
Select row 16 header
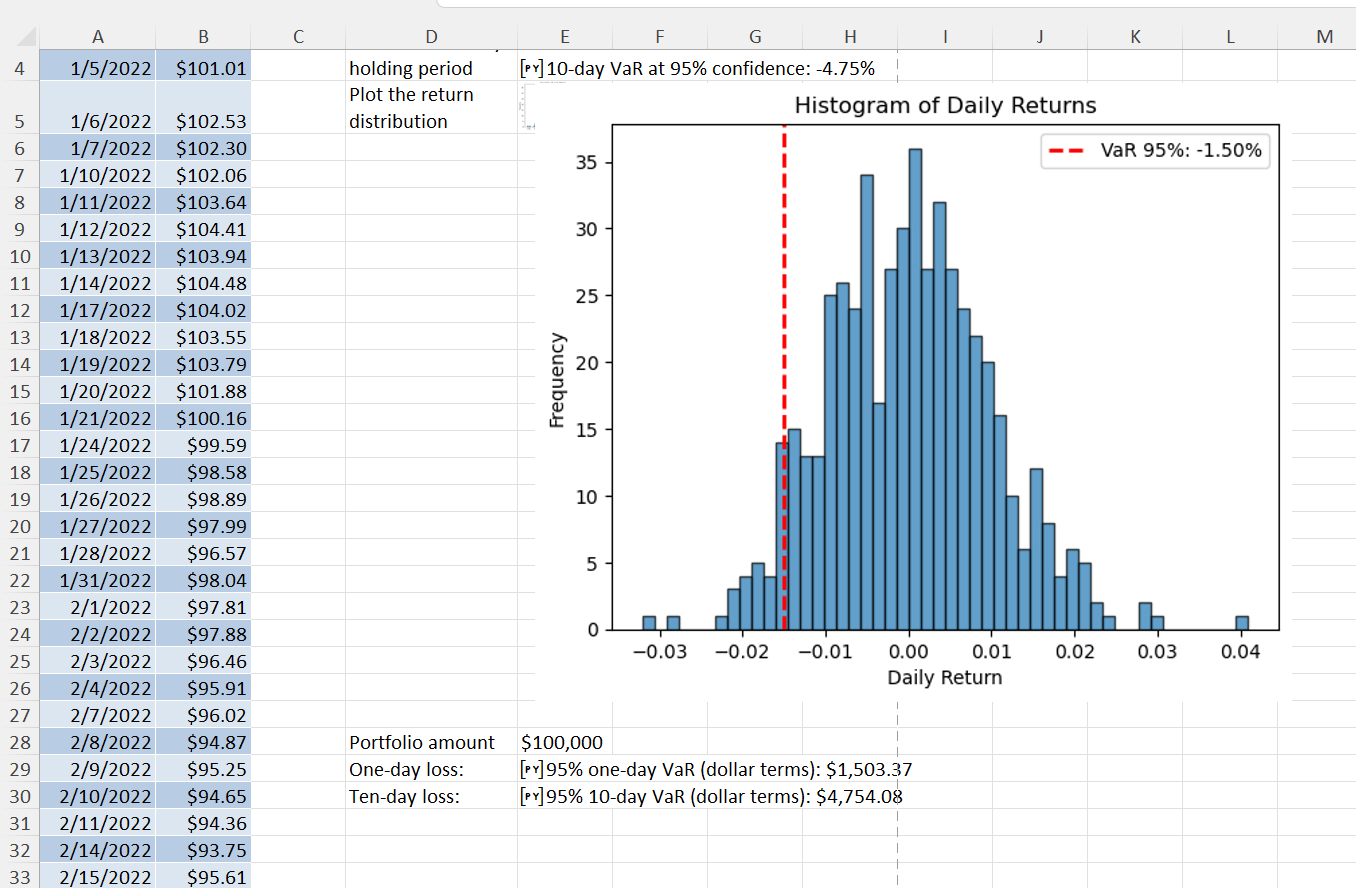21,418
